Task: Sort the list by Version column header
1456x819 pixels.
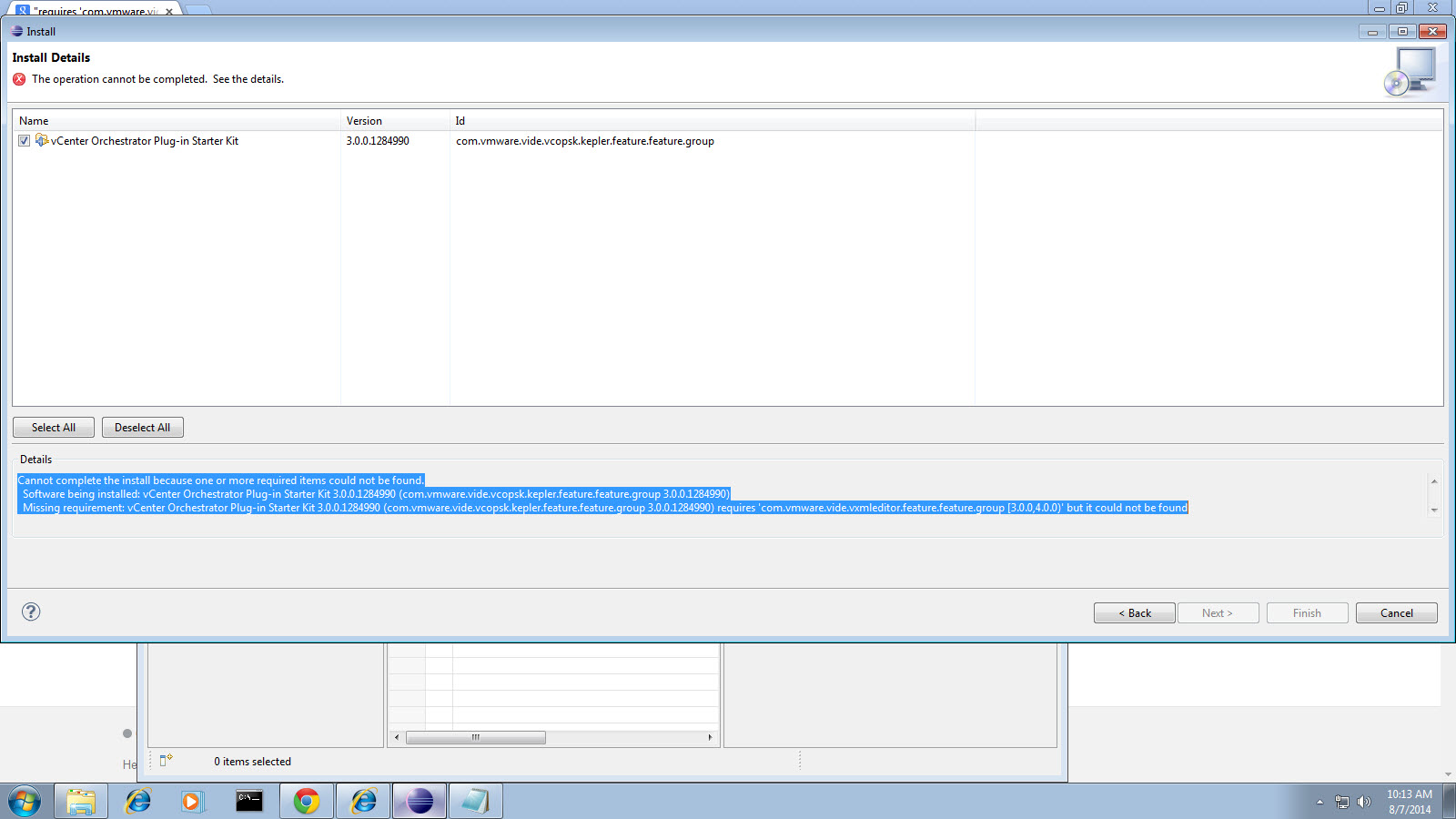Action: pos(395,120)
